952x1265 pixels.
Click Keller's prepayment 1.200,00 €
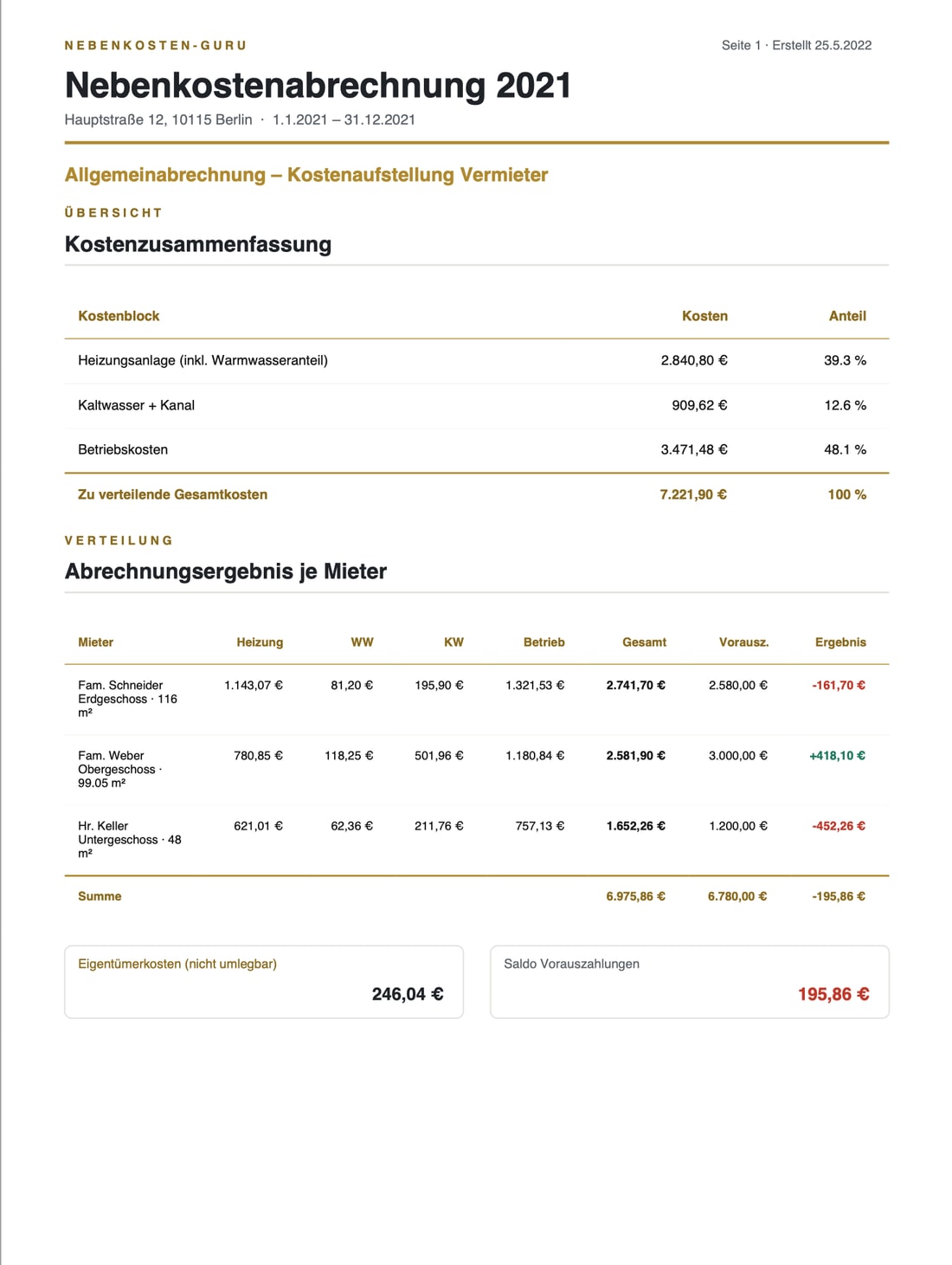tap(738, 826)
